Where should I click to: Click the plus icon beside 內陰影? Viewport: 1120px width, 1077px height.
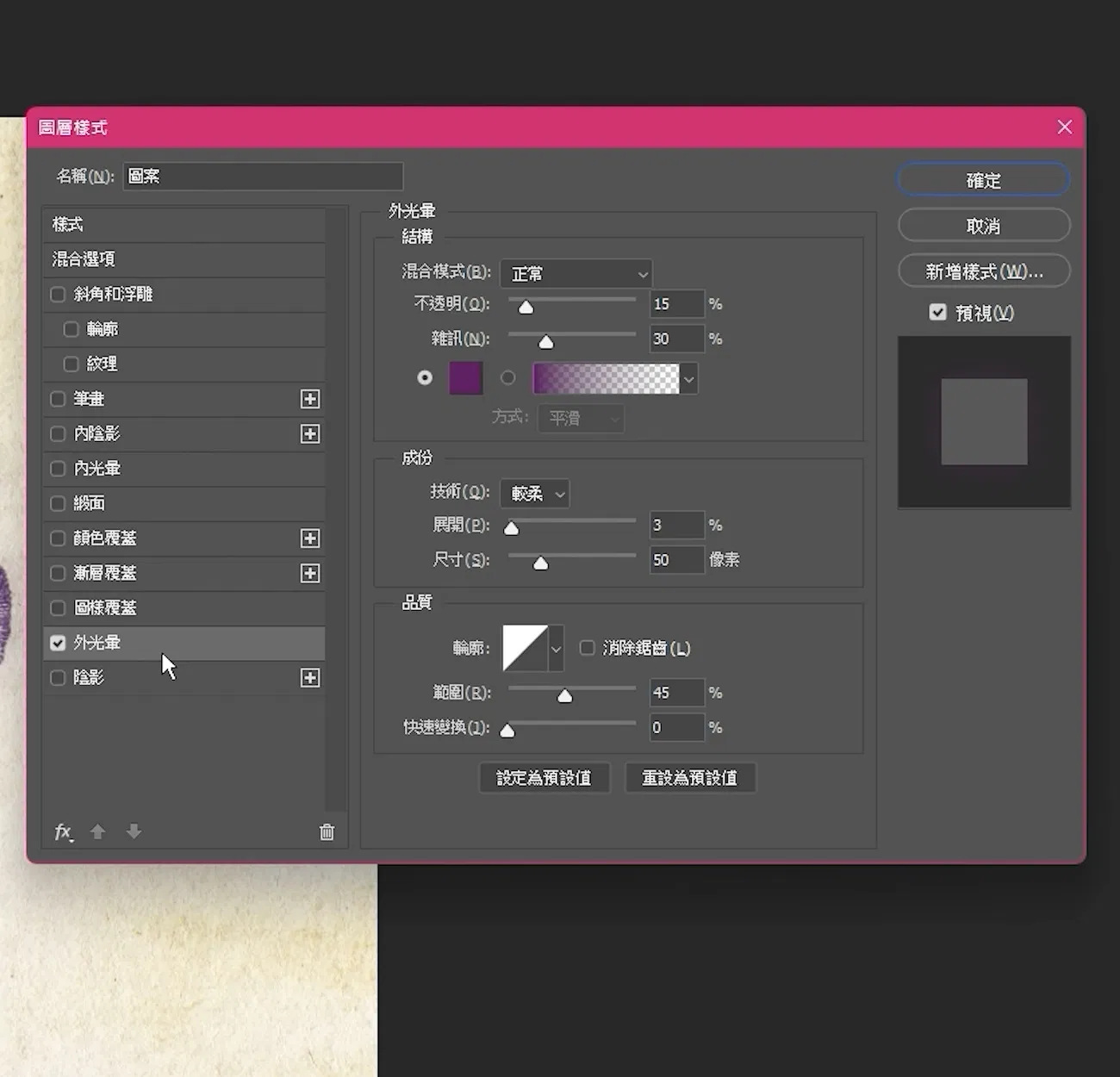point(310,433)
